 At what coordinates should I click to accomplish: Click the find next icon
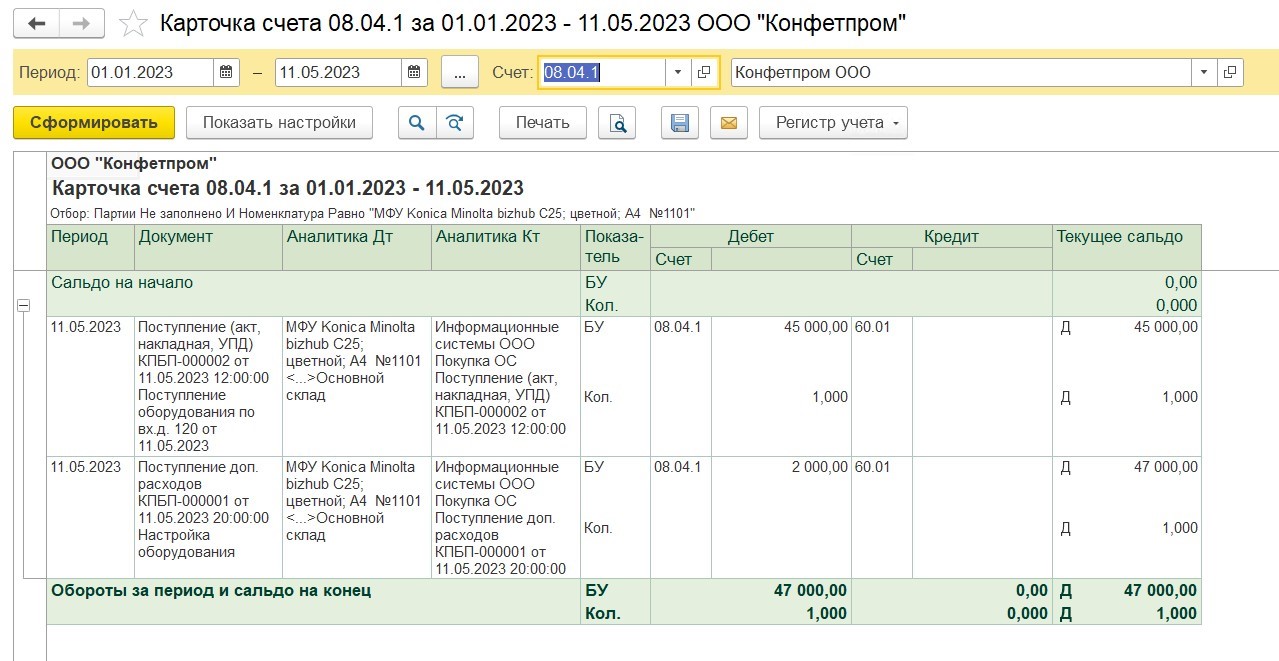coord(455,123)
